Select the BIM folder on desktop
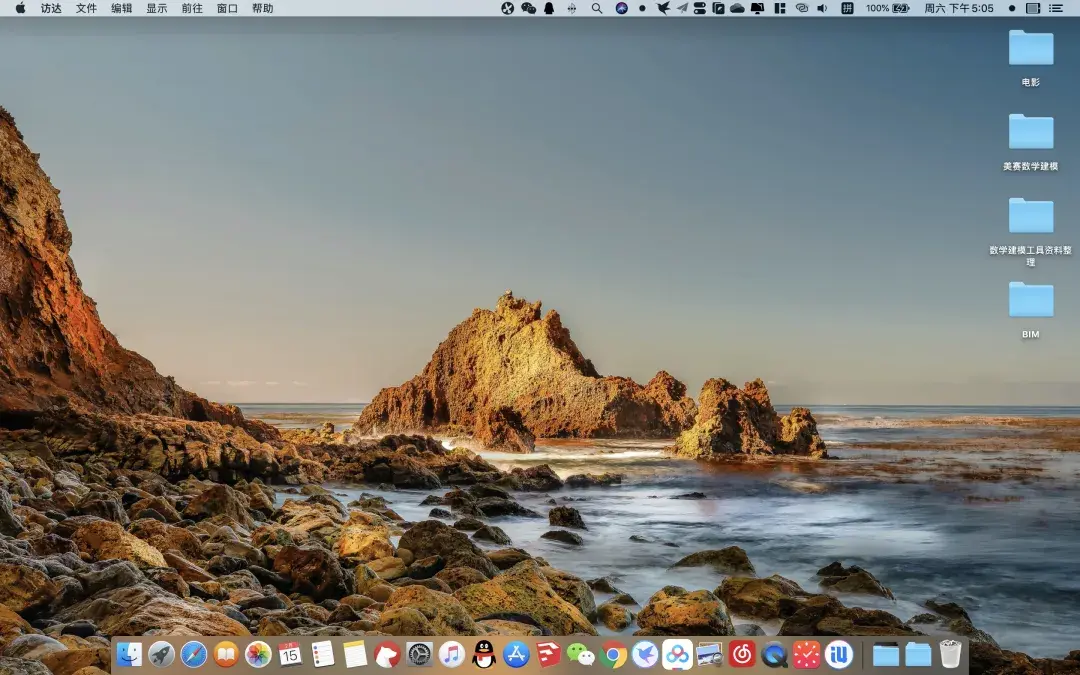1080x675 pixels. coord(1030,300)
